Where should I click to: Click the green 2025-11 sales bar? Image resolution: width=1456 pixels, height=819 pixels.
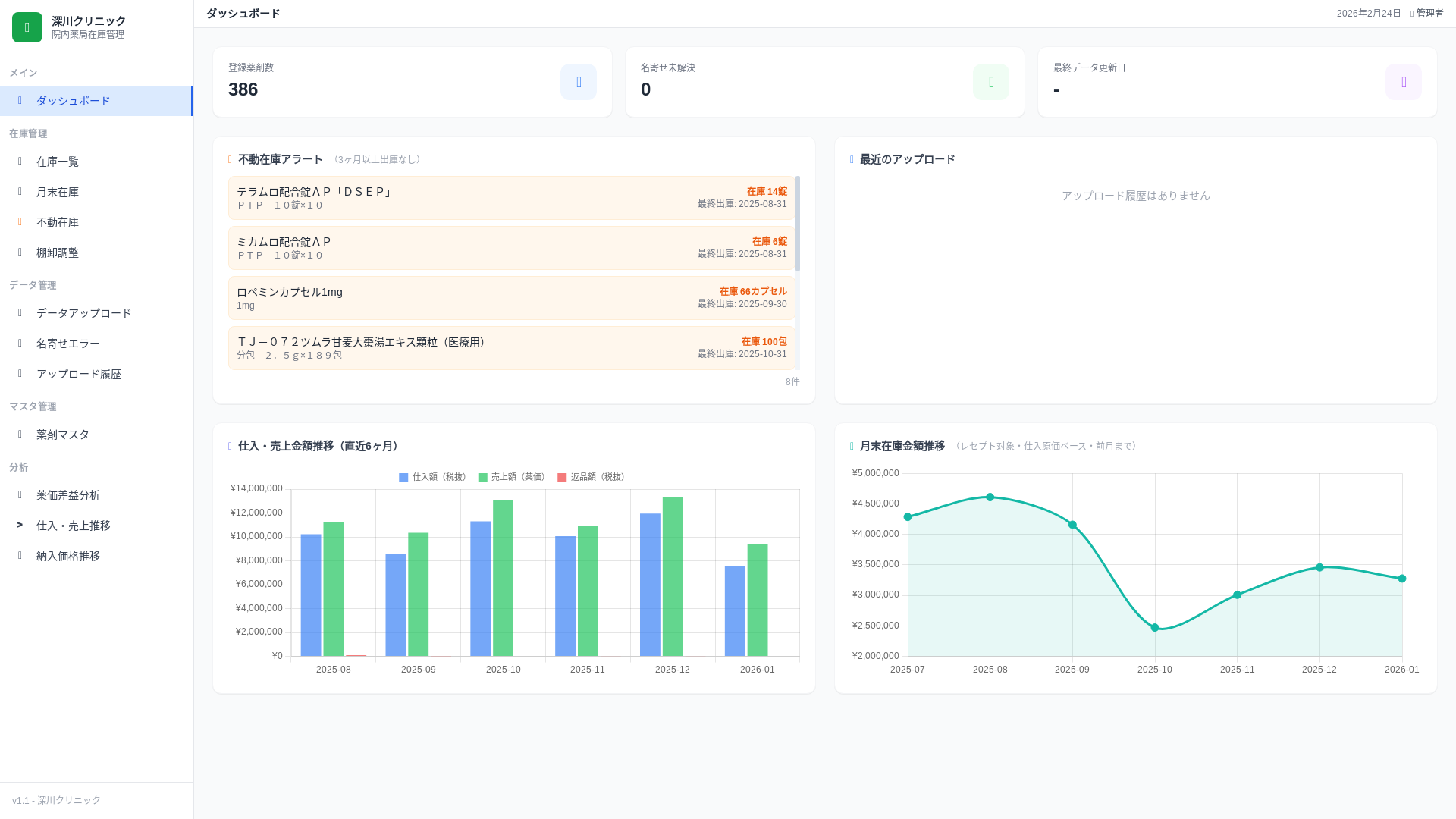pyautogui.click(x=588, y=591)
